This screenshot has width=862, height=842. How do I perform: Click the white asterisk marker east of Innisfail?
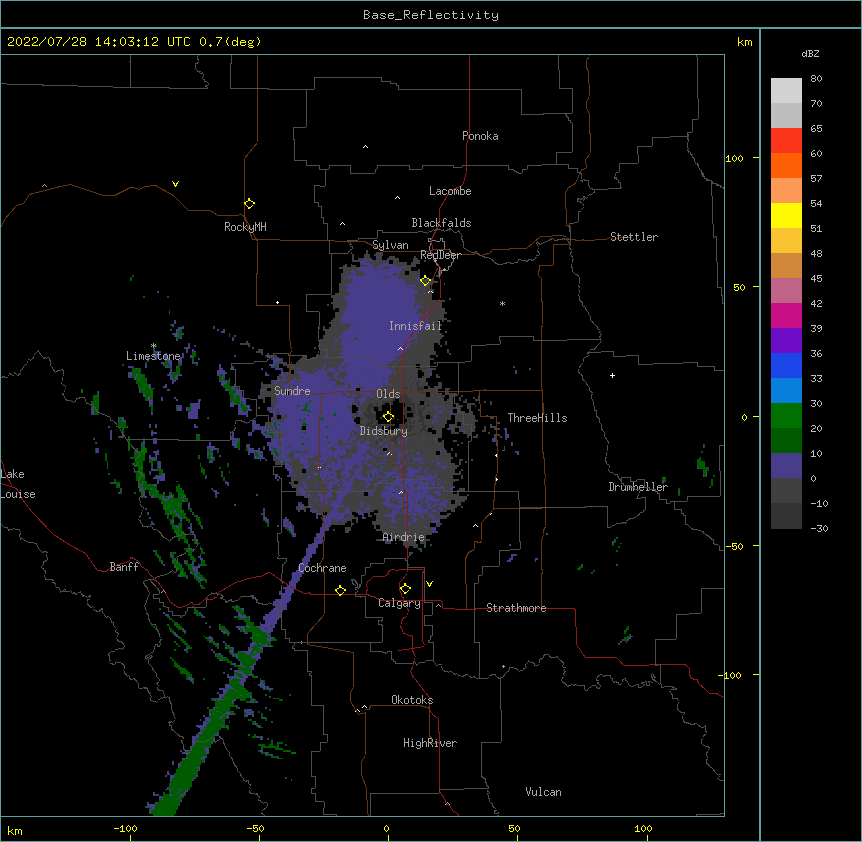(502, 303)
